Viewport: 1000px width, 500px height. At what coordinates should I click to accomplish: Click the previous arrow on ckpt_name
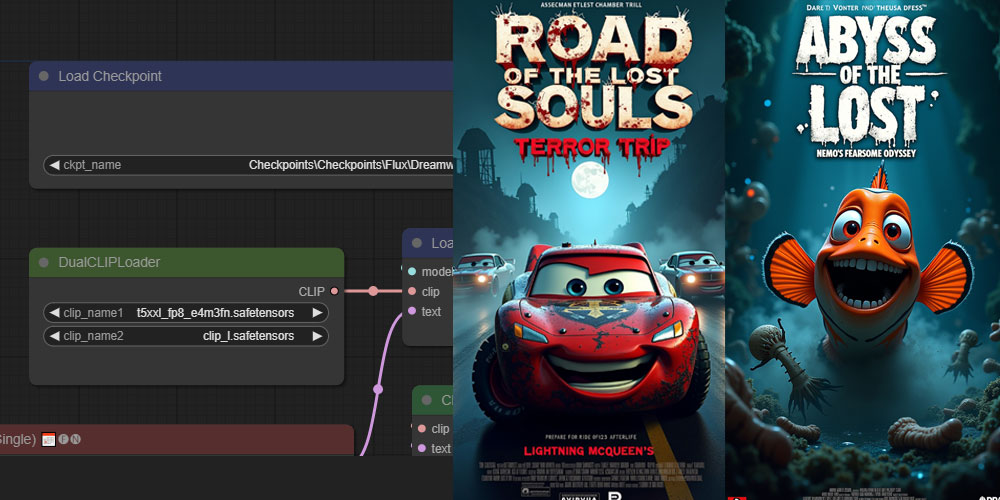coord(54,165)
